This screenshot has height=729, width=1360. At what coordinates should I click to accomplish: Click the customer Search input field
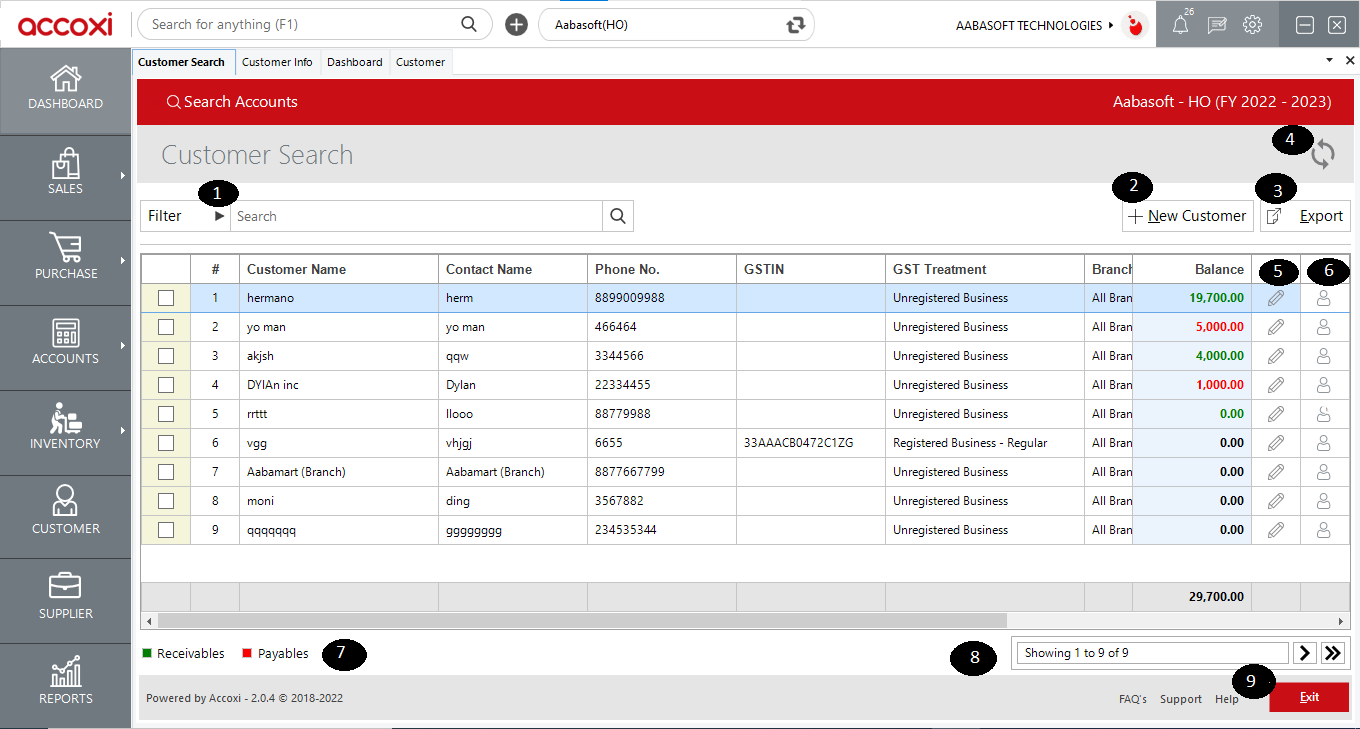(416, 216)
